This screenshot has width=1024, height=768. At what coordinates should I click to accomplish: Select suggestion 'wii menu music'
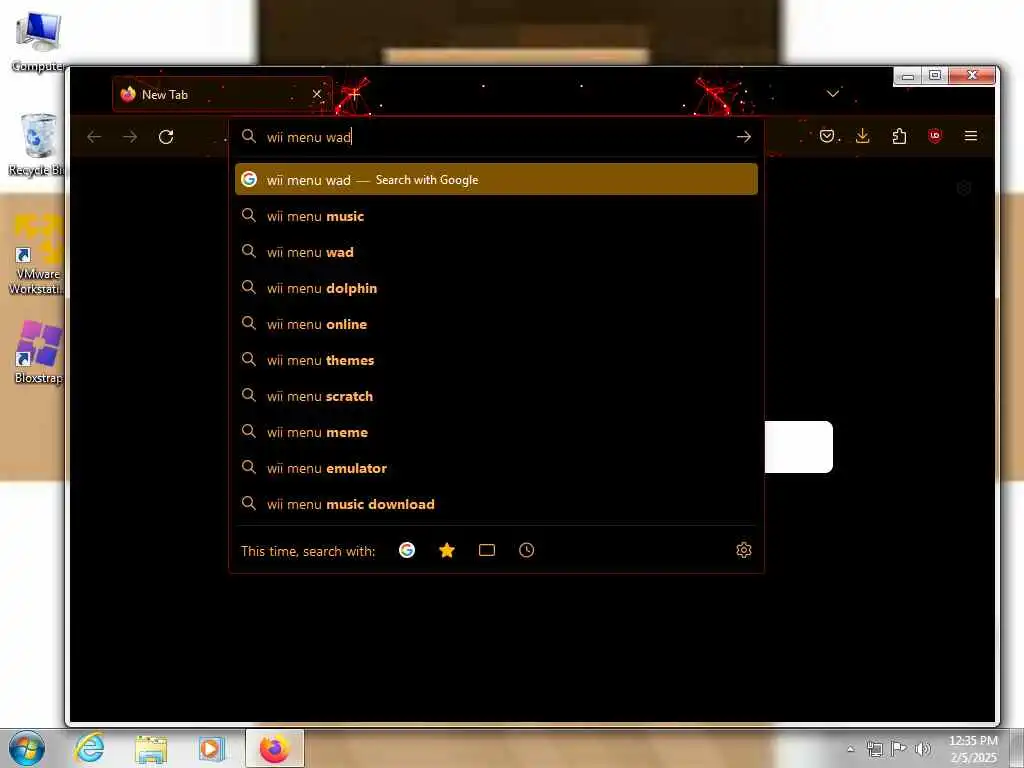496,216
